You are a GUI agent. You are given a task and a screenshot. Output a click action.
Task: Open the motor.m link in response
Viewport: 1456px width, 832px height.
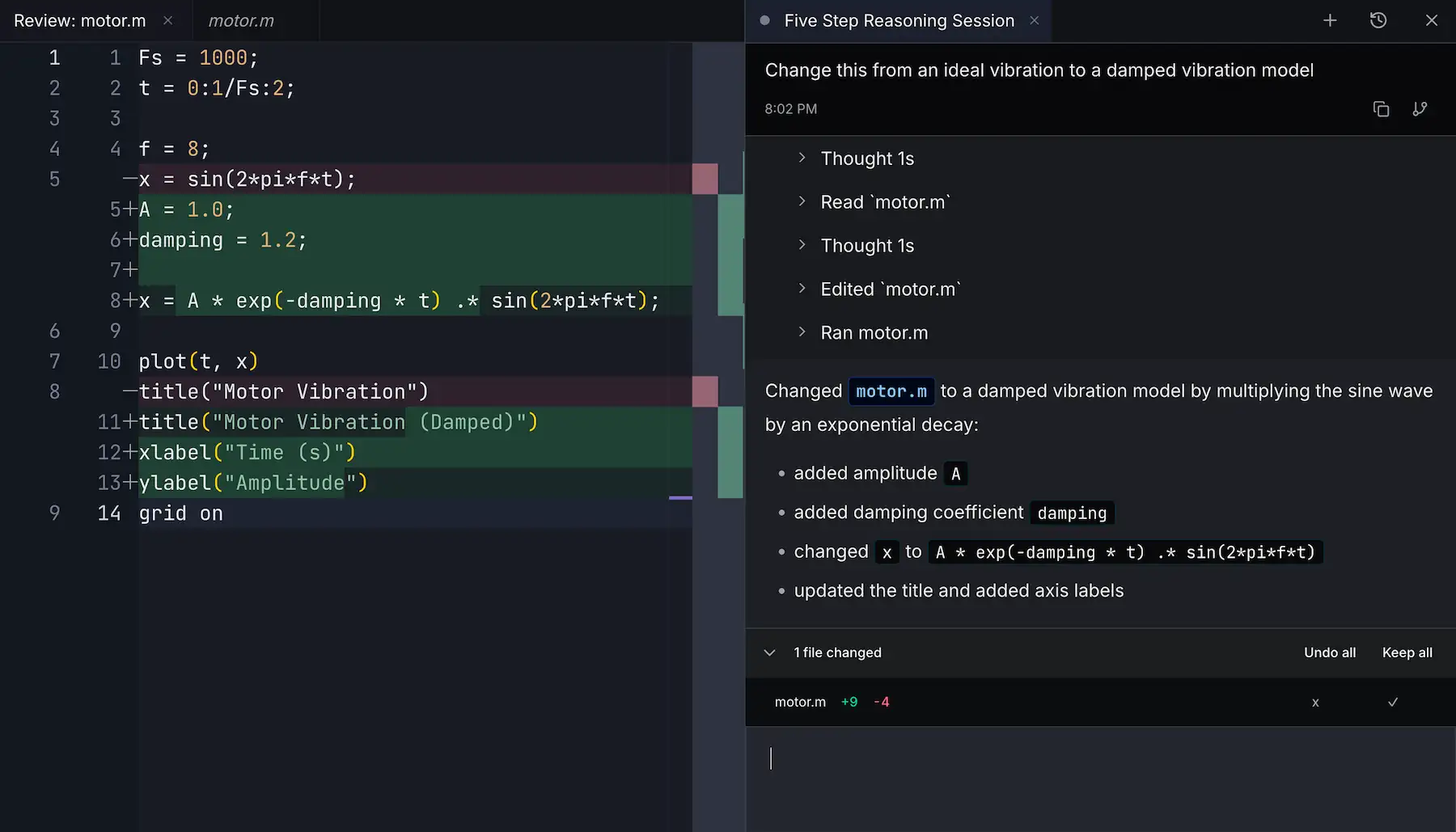(891, 391)
